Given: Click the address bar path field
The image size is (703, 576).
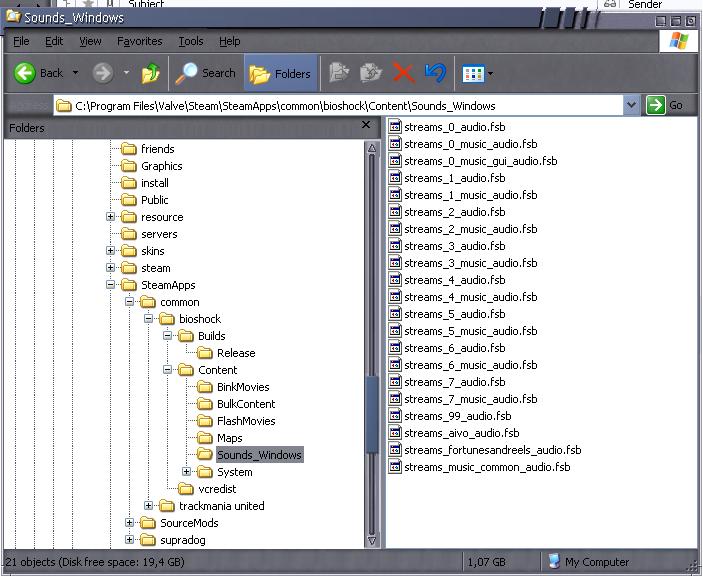Looking at the screenshot, I should tap(340, 105).
